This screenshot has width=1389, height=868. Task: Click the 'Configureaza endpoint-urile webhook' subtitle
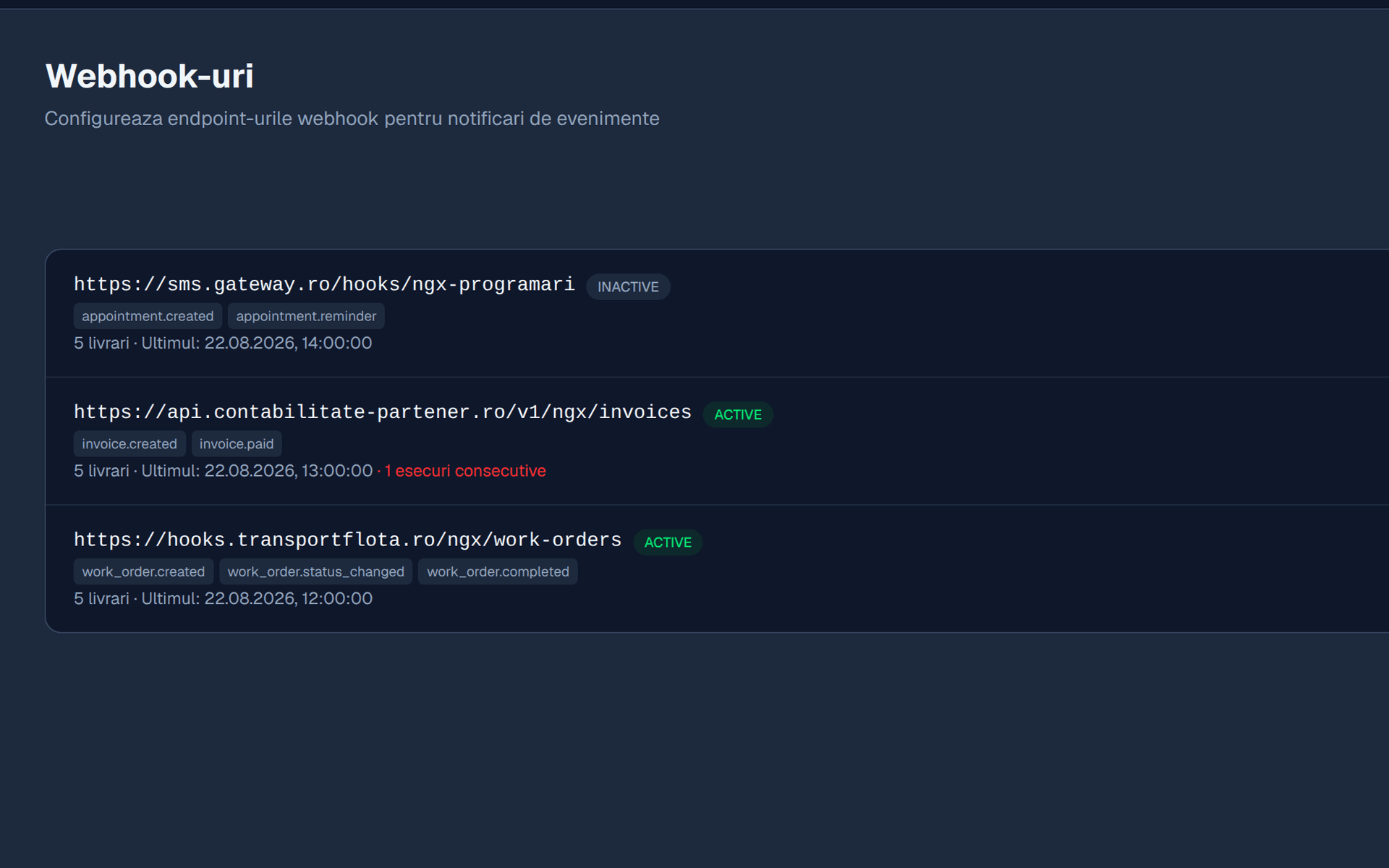(x=352, y=119)
